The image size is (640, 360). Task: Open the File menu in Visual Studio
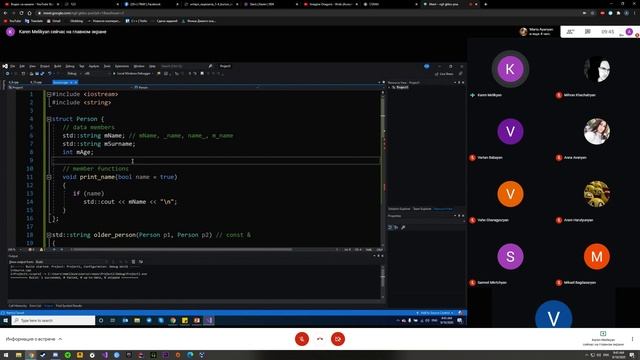(13, 66)
